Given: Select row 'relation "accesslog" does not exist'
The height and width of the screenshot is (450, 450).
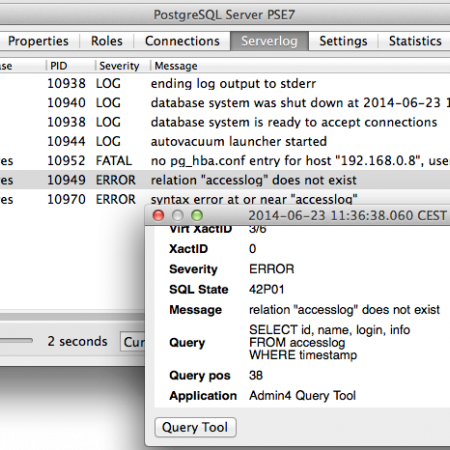Looking at the screenshot, I should click(x=225, y=180).
